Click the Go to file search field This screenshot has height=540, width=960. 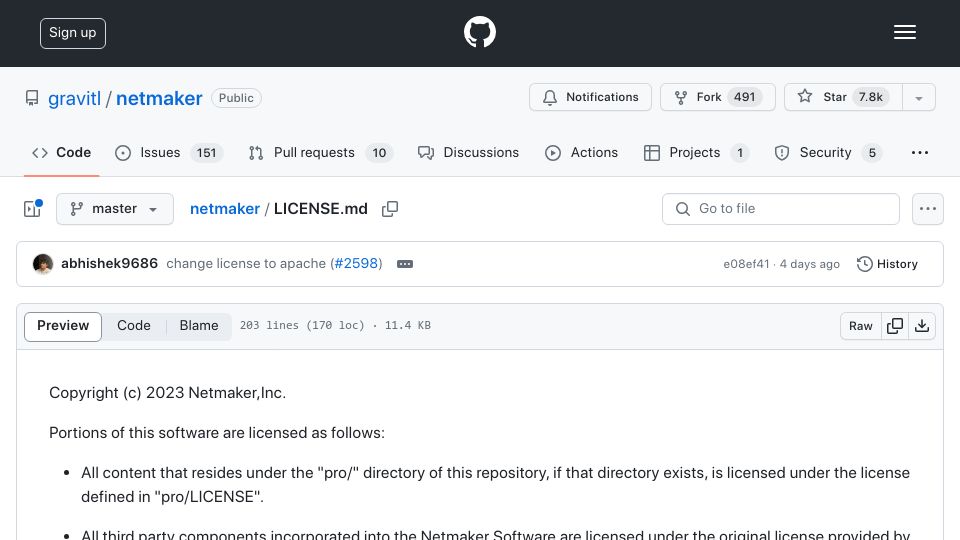(781, 209)
